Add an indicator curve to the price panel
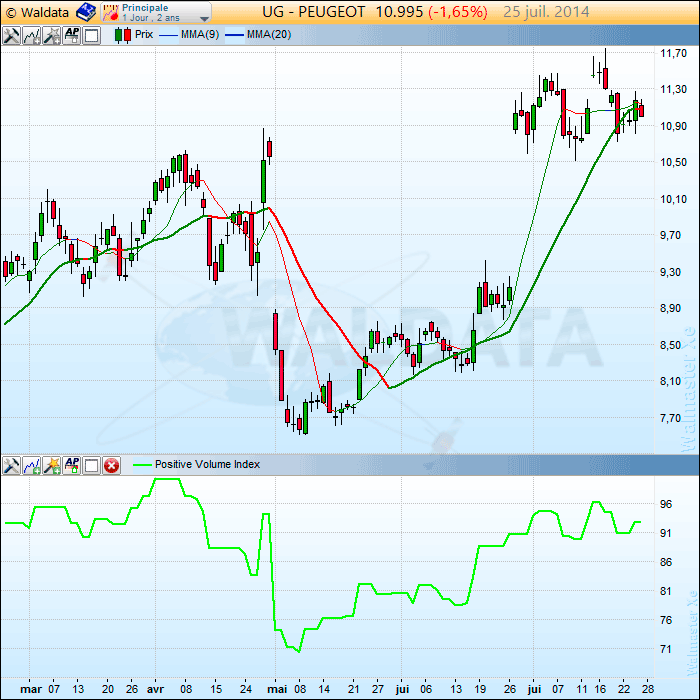The image size is (700, 700). 32,35
